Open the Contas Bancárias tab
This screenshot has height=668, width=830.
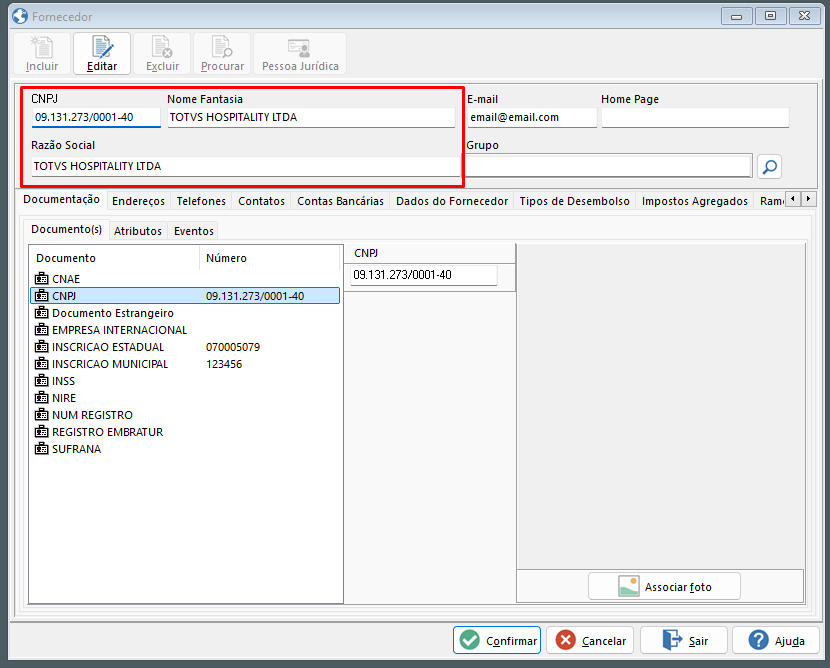click(340, 201)
